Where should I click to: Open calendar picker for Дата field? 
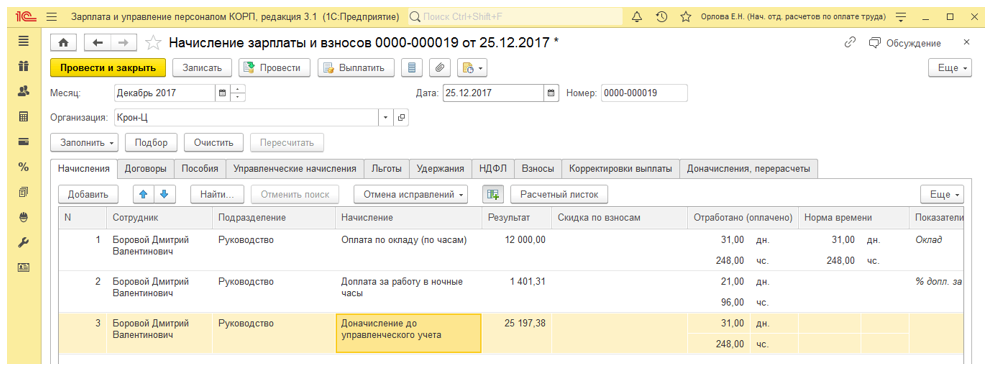click(x=552, y=93)
